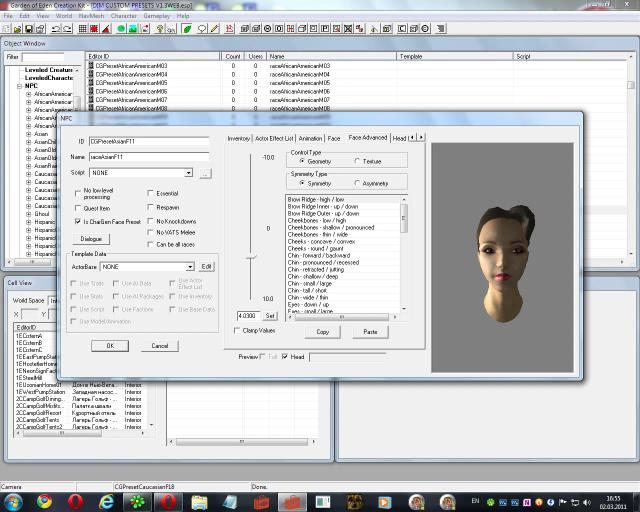Click the pencil edit toolbar icon
The image size is (640, 512).
[x=214, y=29]
